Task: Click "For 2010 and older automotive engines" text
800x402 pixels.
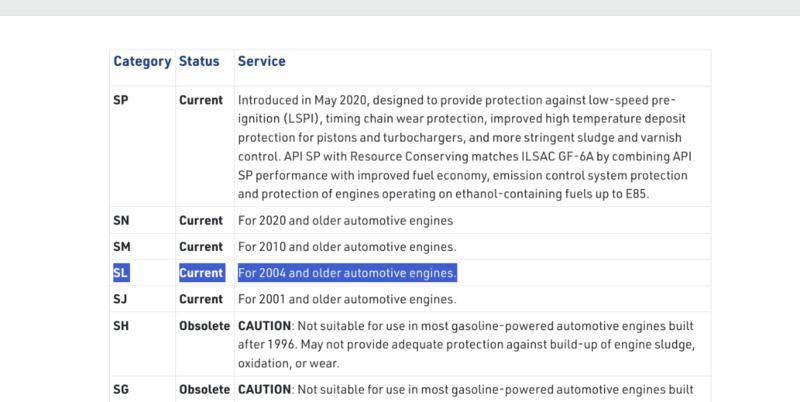Action: point(347,246)
